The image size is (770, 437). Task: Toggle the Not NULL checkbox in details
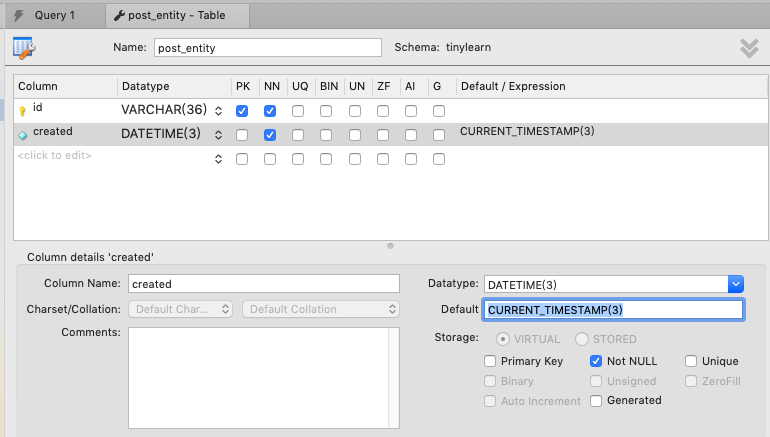tap(597, 361)
